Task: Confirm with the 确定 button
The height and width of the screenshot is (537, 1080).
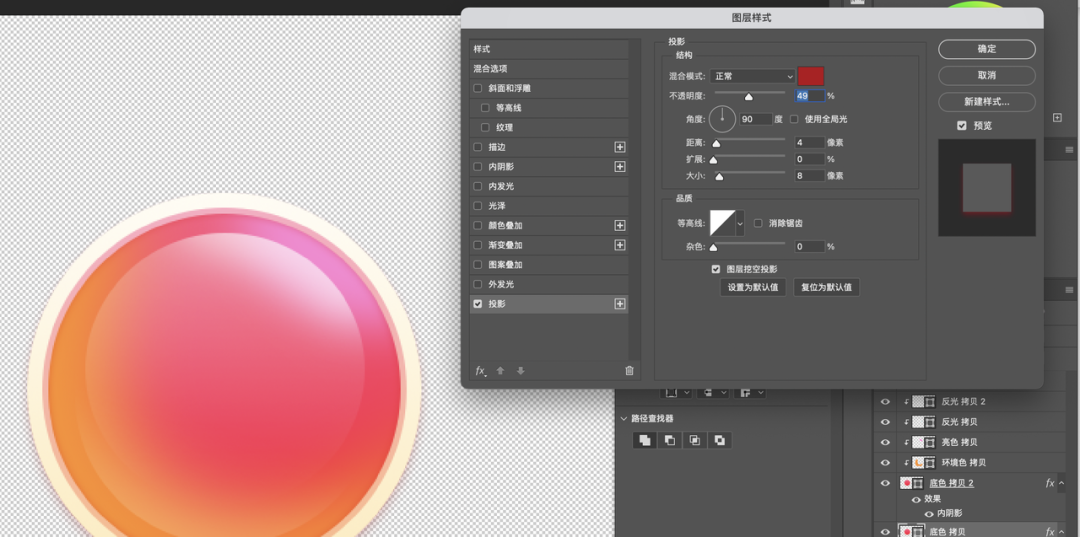Action: tap(986, 49)
